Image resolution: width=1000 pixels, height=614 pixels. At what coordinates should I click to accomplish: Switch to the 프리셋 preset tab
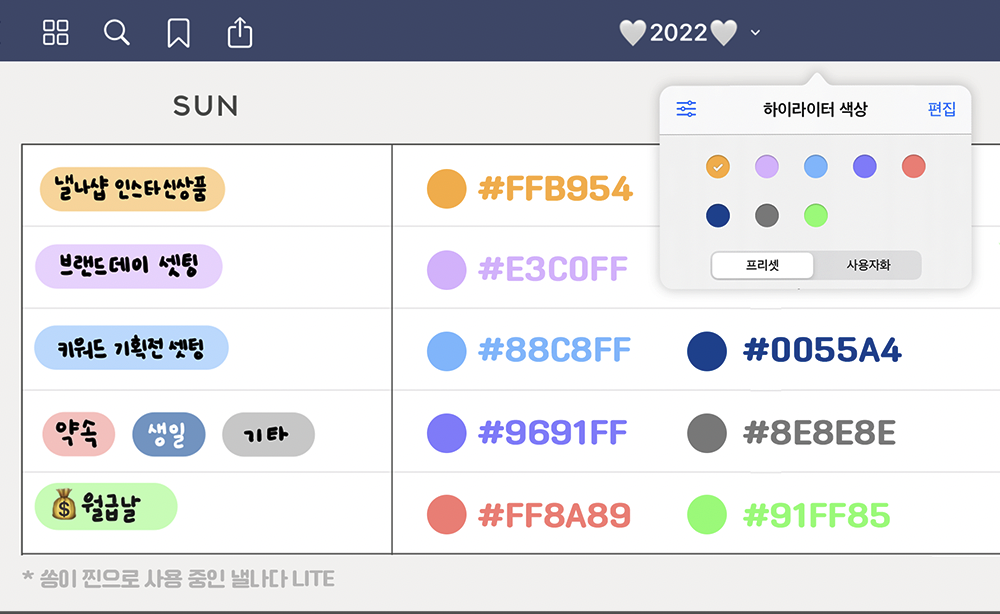[763, 265]
